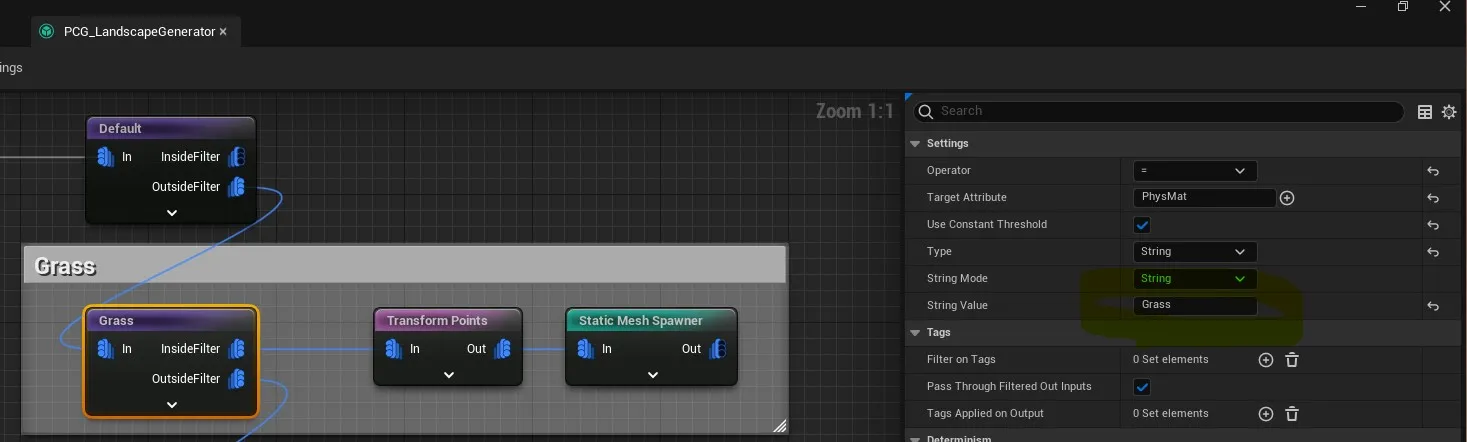This screenshot has width=1467, height=442.
Task: Open the property matrix table view icon
Action: tap(1425, 112)
